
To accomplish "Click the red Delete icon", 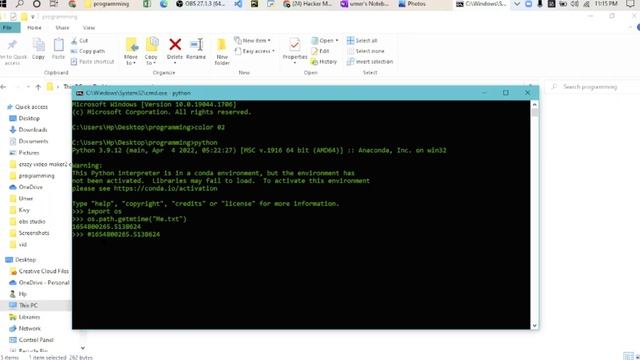I will pos(175,44).
